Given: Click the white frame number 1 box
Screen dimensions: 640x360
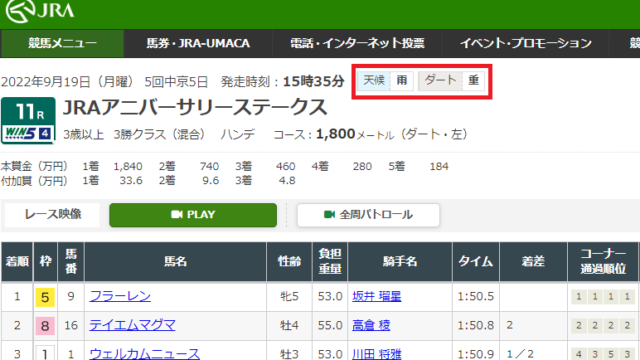Looking at the screenshot, I should click(x=45, y=353).
